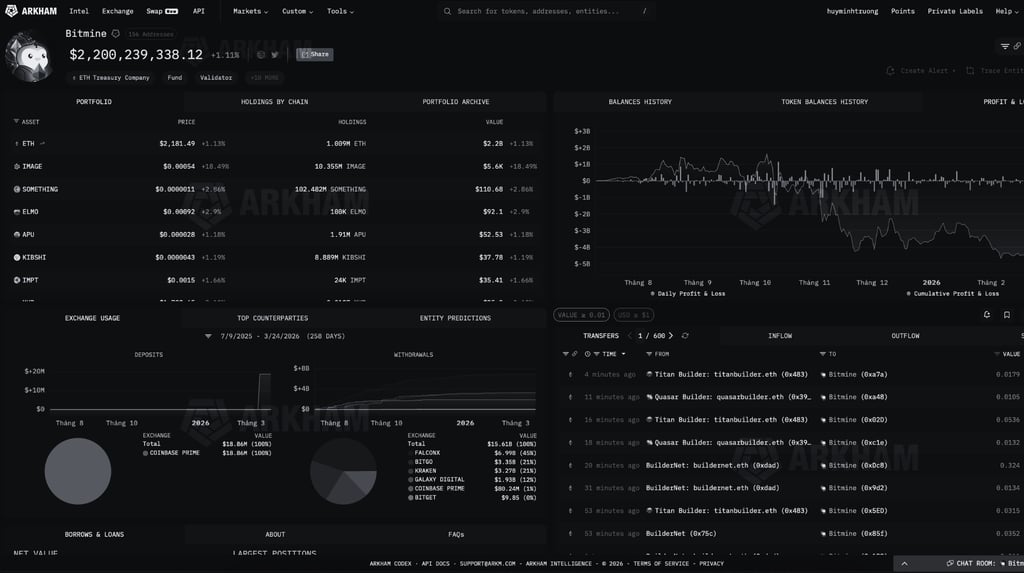Click the ETH token icon in portfolio

pos(16,144)
